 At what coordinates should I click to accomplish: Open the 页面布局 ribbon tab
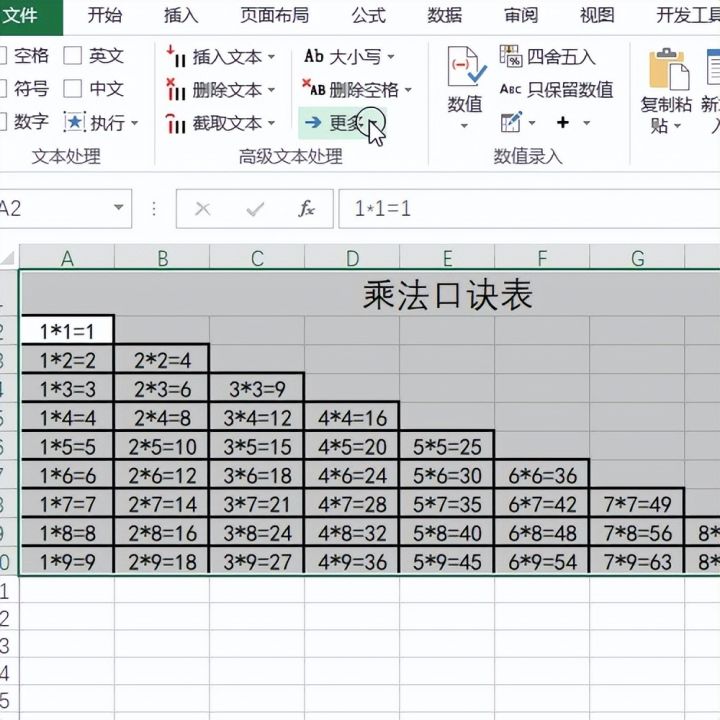[x=275, y=16]
